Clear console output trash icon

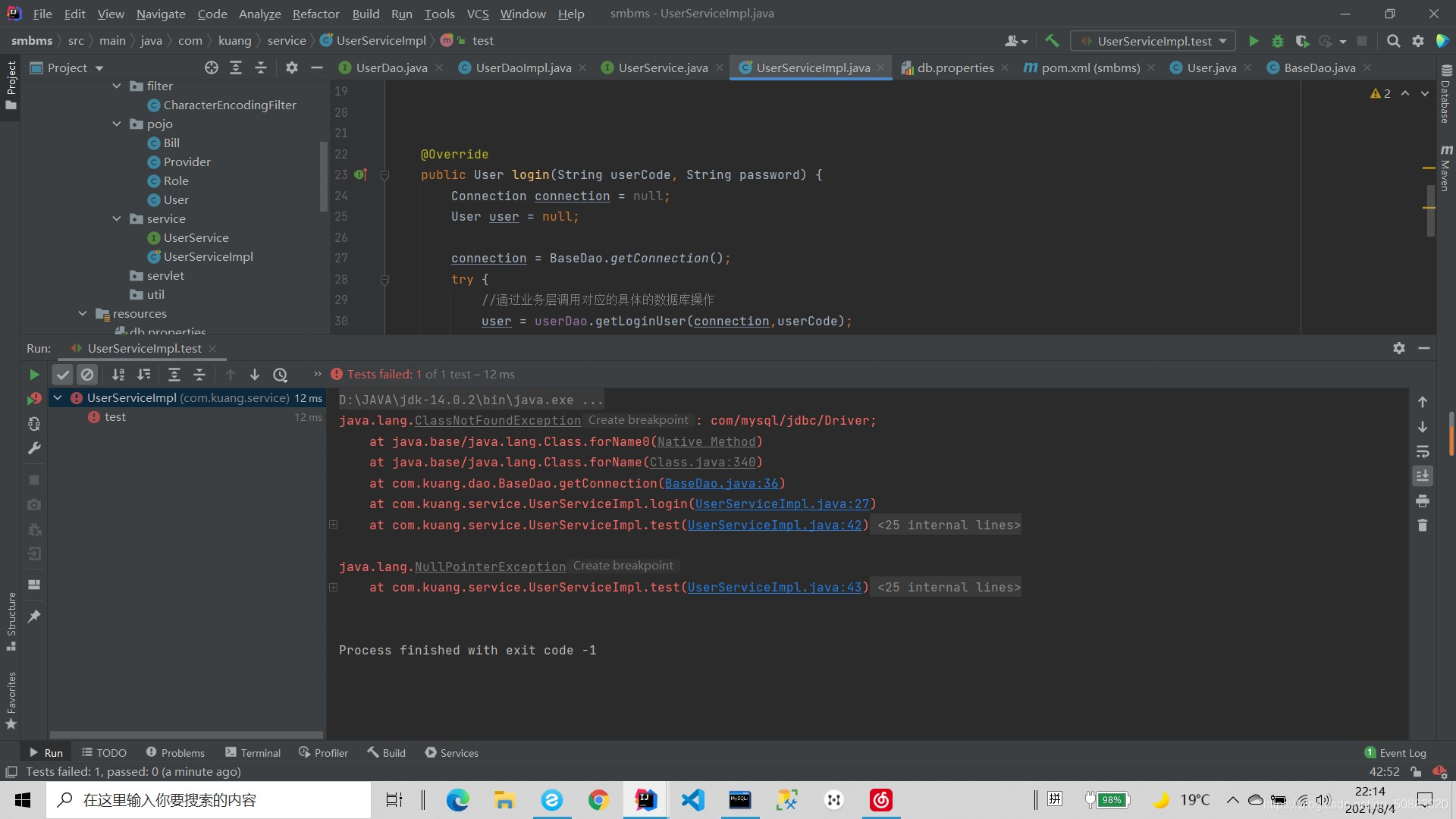point(1423,526)
